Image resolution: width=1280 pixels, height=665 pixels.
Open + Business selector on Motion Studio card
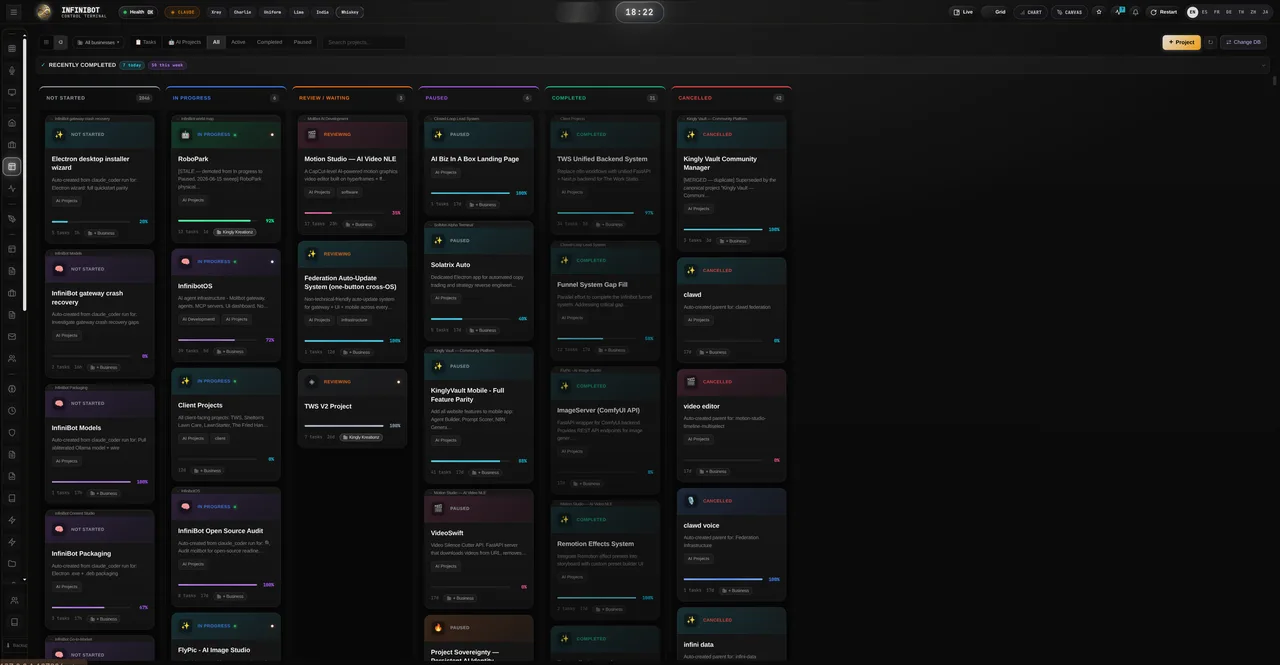tap(358, 224)
